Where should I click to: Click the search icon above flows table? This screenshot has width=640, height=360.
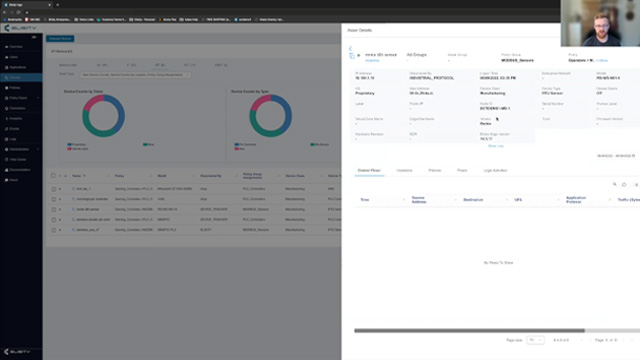pos(615,184)
